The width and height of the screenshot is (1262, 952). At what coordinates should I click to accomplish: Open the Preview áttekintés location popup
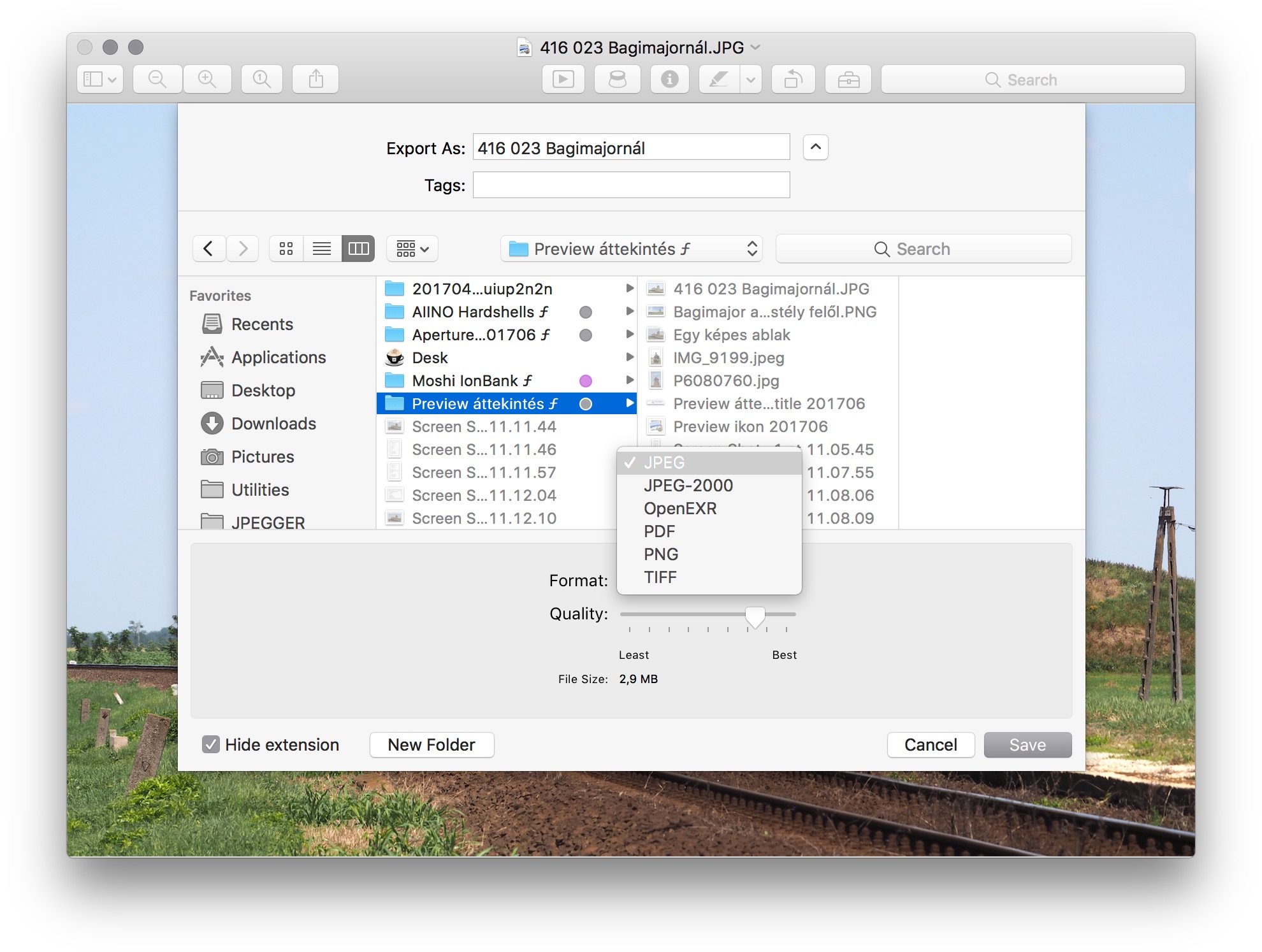632,249
